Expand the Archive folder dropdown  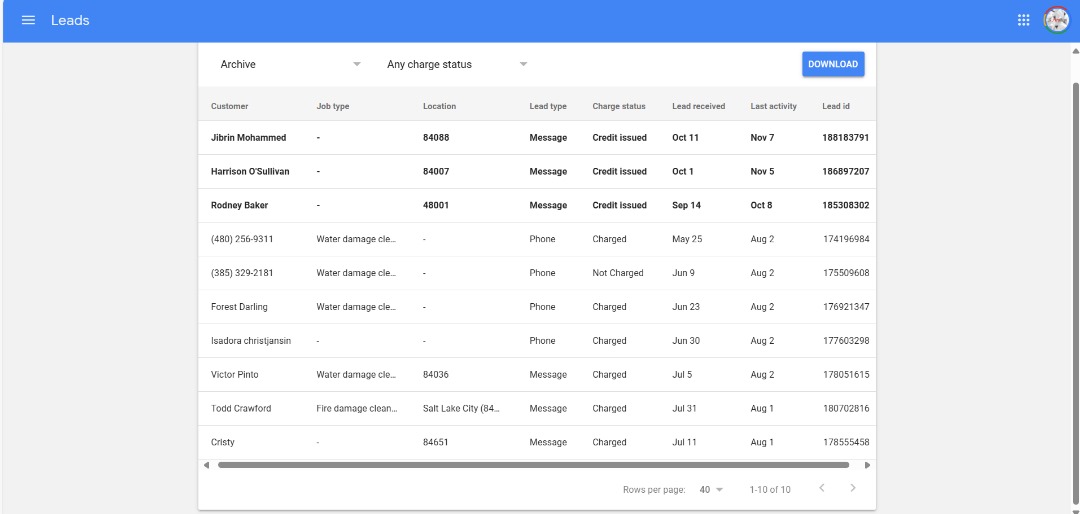(290, 64)
